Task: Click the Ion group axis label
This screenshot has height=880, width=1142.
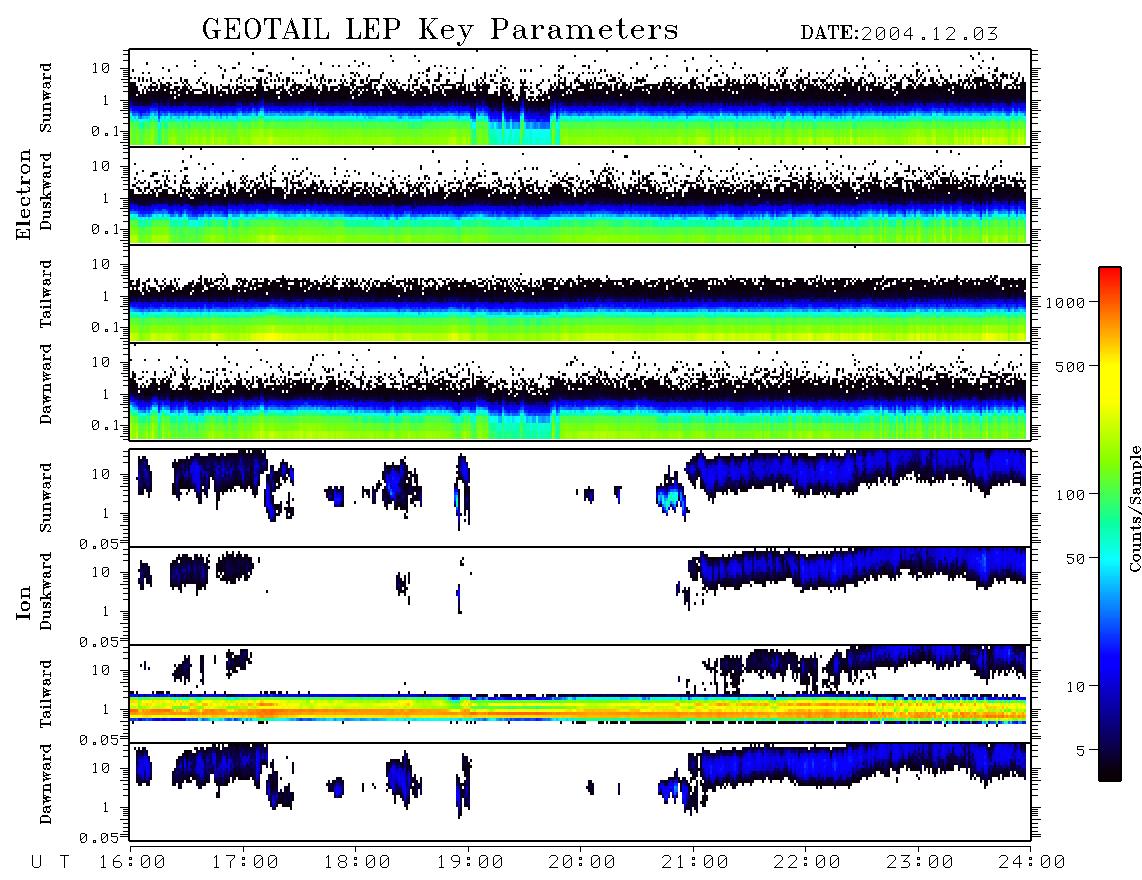Action: pyautogui.click(x=23, y=603)
